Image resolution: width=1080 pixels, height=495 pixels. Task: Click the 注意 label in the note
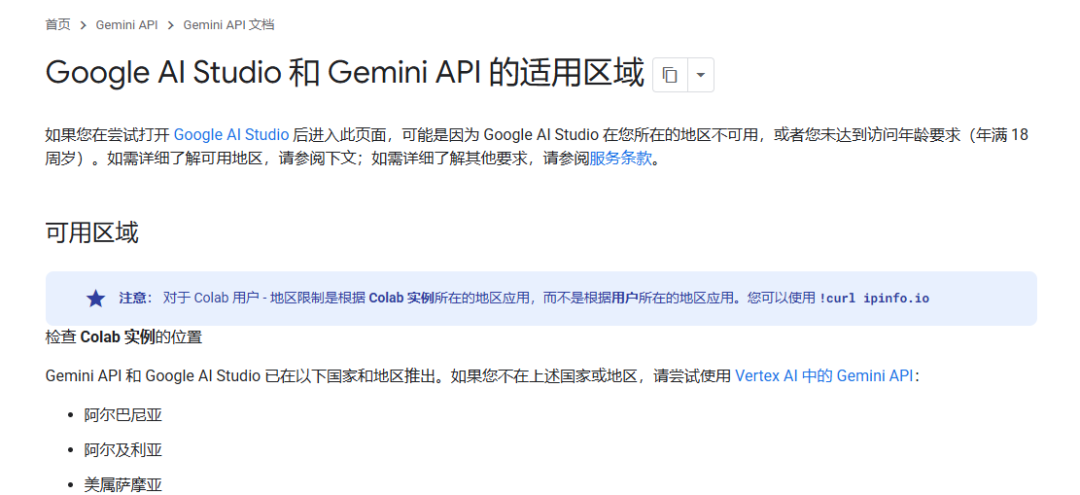[x=135, y=298]
